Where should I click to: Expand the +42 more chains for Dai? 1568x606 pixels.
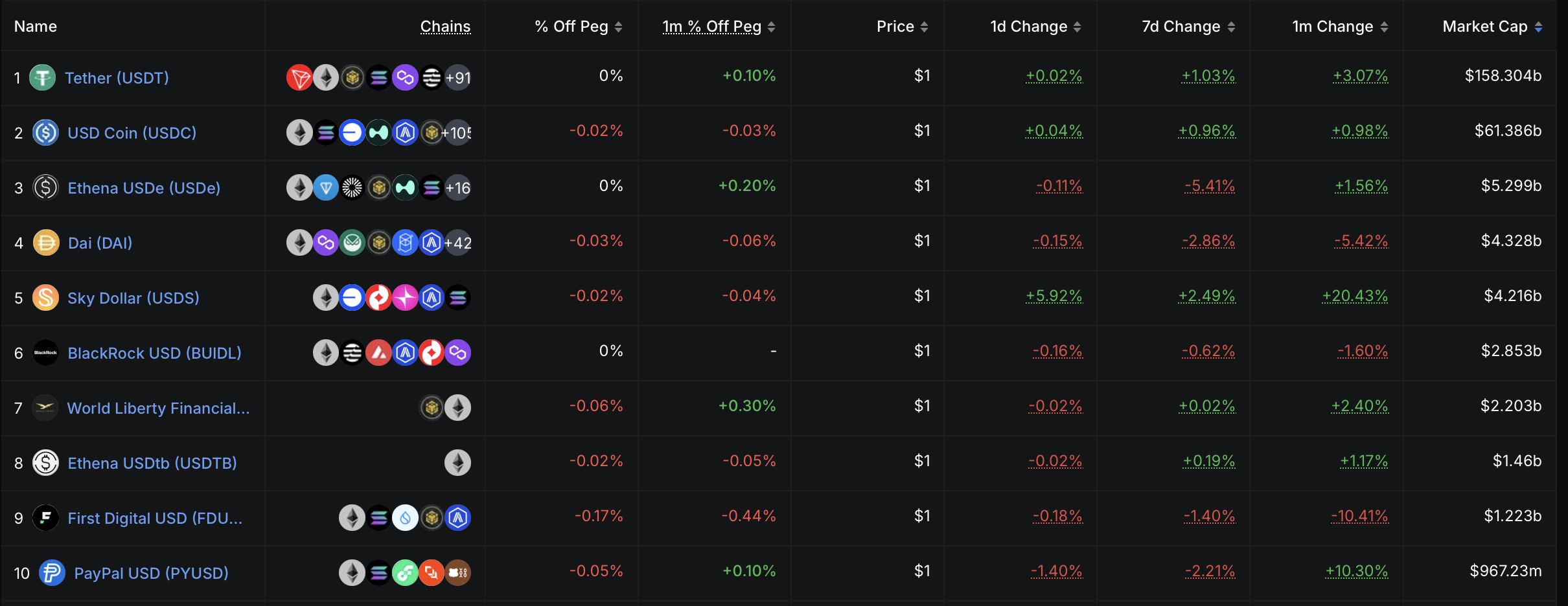(458, 243)
